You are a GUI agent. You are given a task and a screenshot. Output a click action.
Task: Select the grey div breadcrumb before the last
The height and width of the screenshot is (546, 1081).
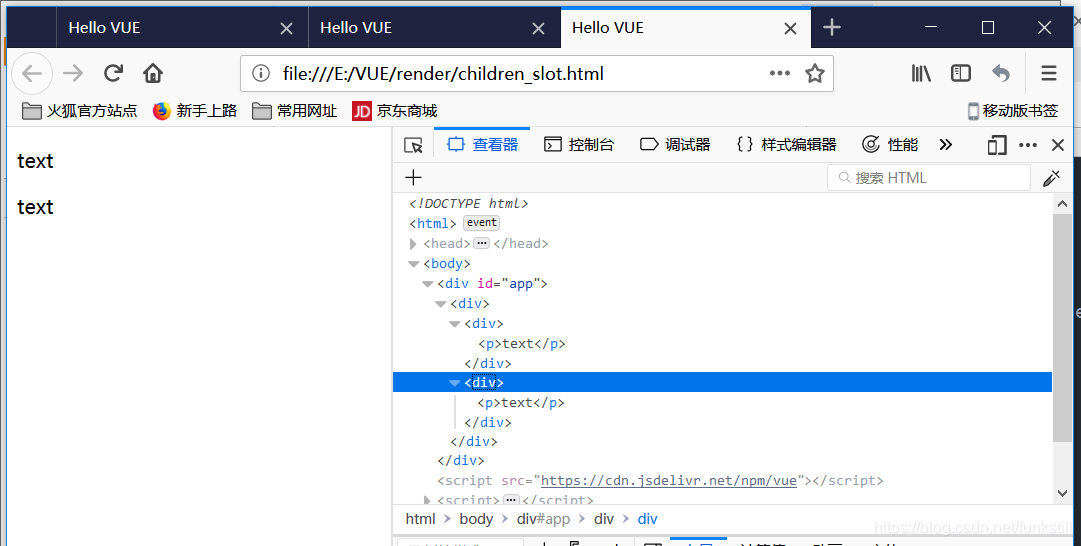(x=604, y=519)
